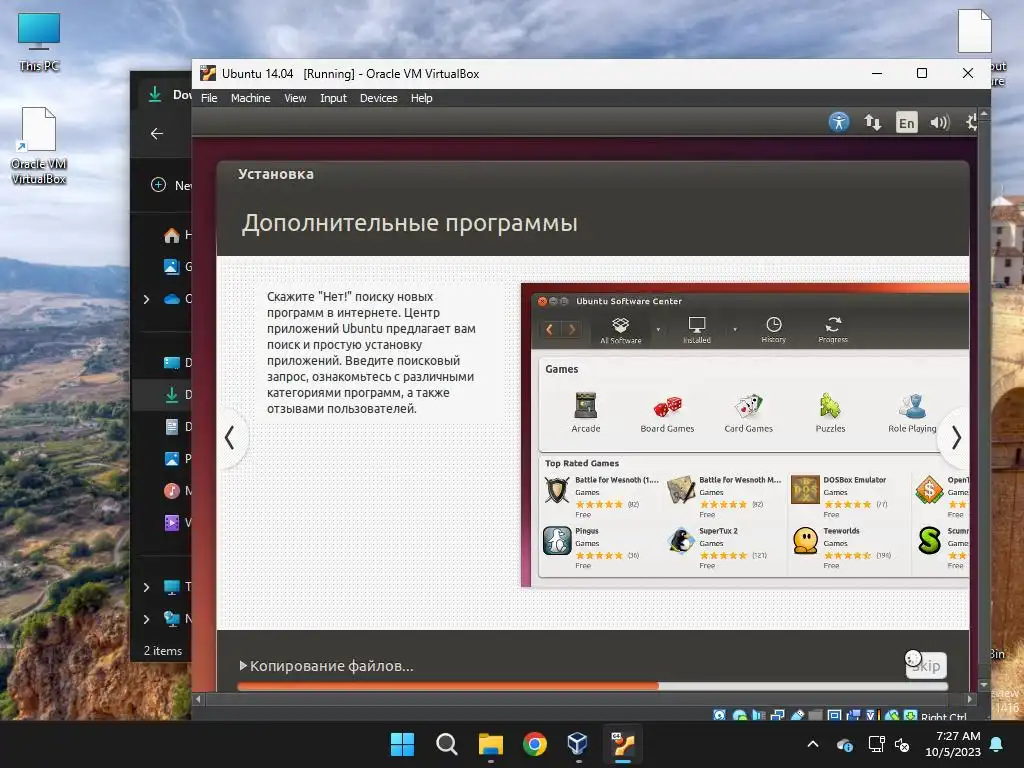Open the Input menu

[x=333, y=98]
